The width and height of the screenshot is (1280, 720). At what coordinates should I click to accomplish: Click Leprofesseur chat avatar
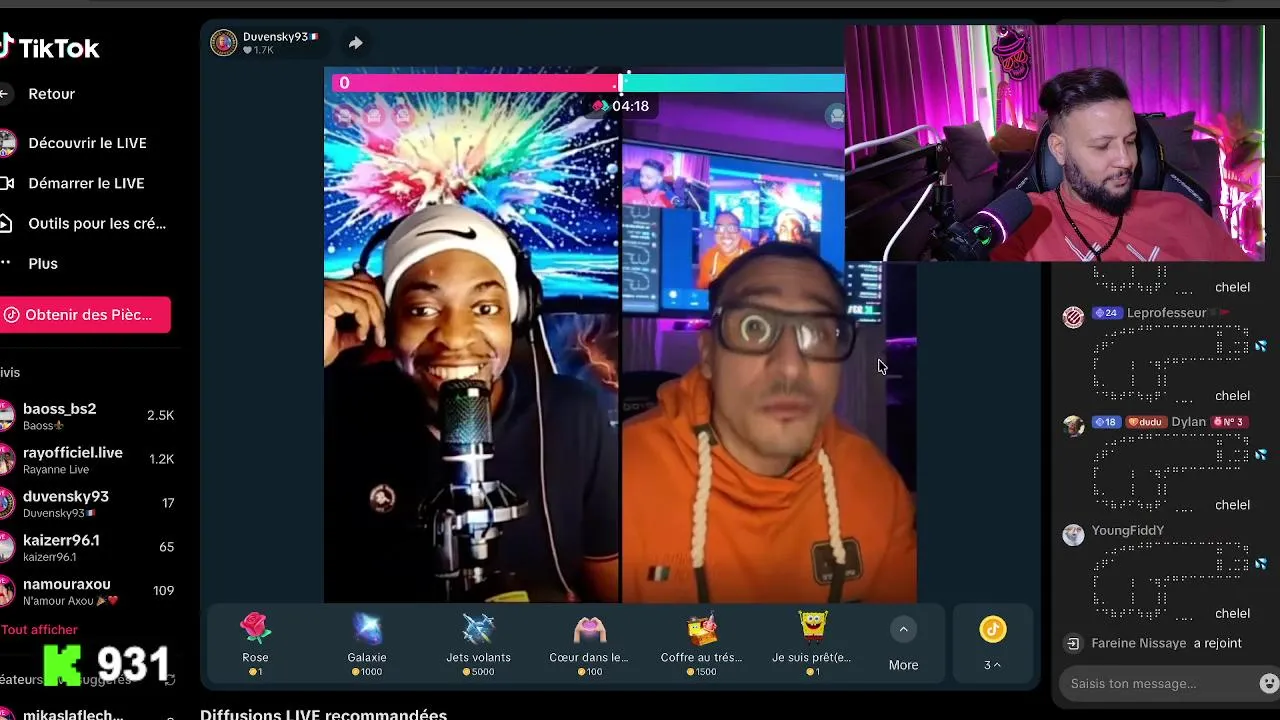click(1073, 317)
